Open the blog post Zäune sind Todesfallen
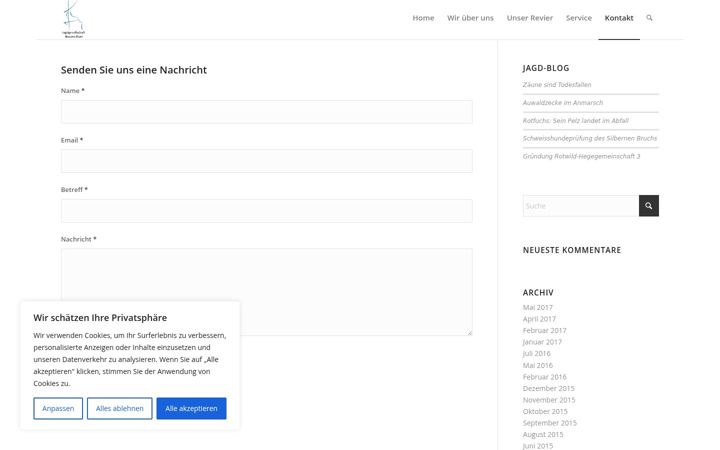Viewport: 720px width, 450px height. [557, 84]
